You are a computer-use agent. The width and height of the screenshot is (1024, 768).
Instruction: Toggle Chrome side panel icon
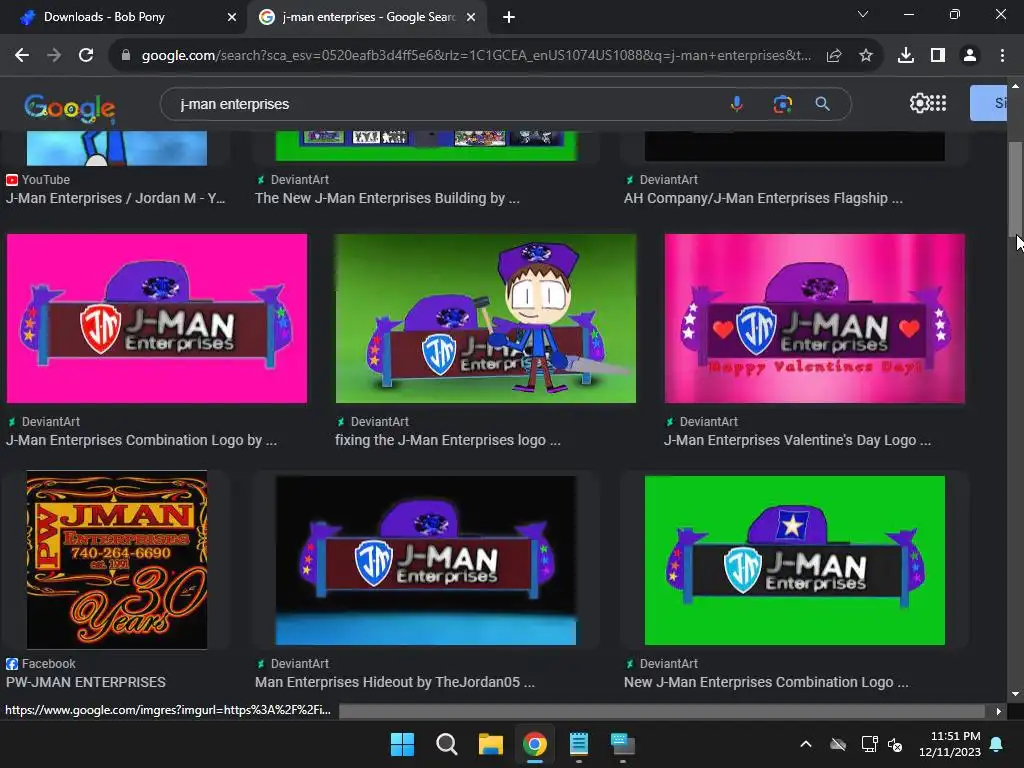(938, 56)
